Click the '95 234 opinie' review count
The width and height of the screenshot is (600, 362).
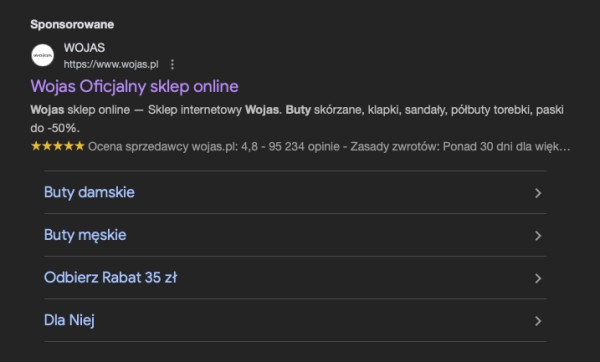click(x=304, y=147)
